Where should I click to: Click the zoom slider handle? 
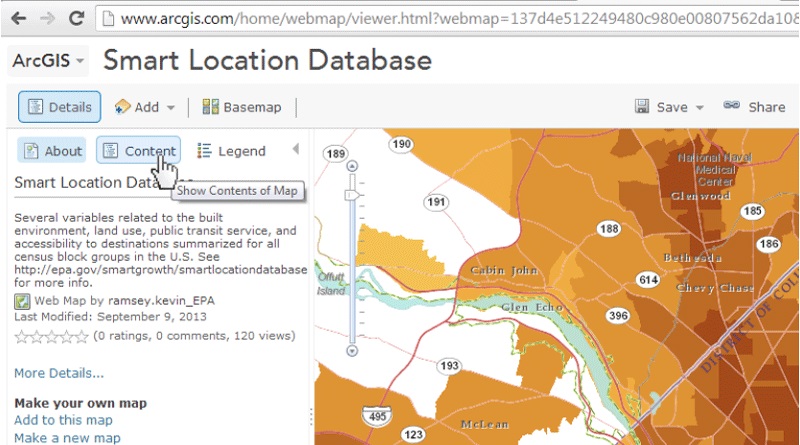point(352,195)
